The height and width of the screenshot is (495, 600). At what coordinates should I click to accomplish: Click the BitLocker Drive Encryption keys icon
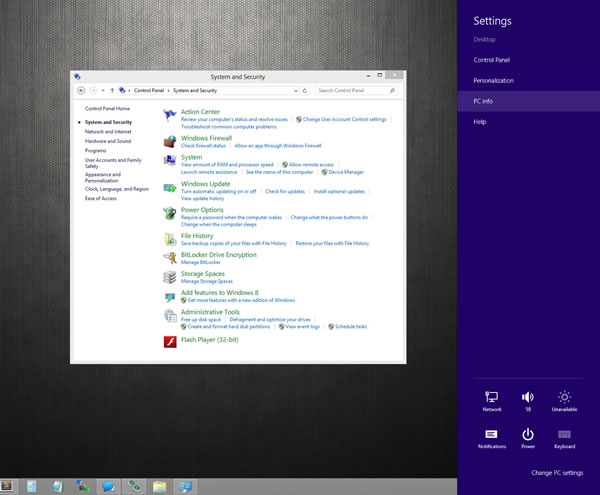click(170, 258)
